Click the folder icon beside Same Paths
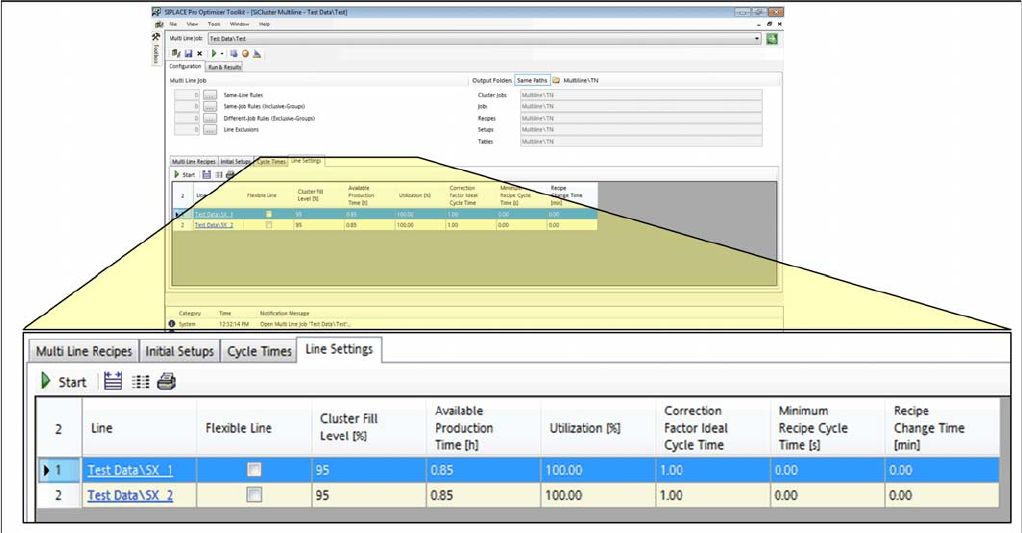 tap(556, 80)
